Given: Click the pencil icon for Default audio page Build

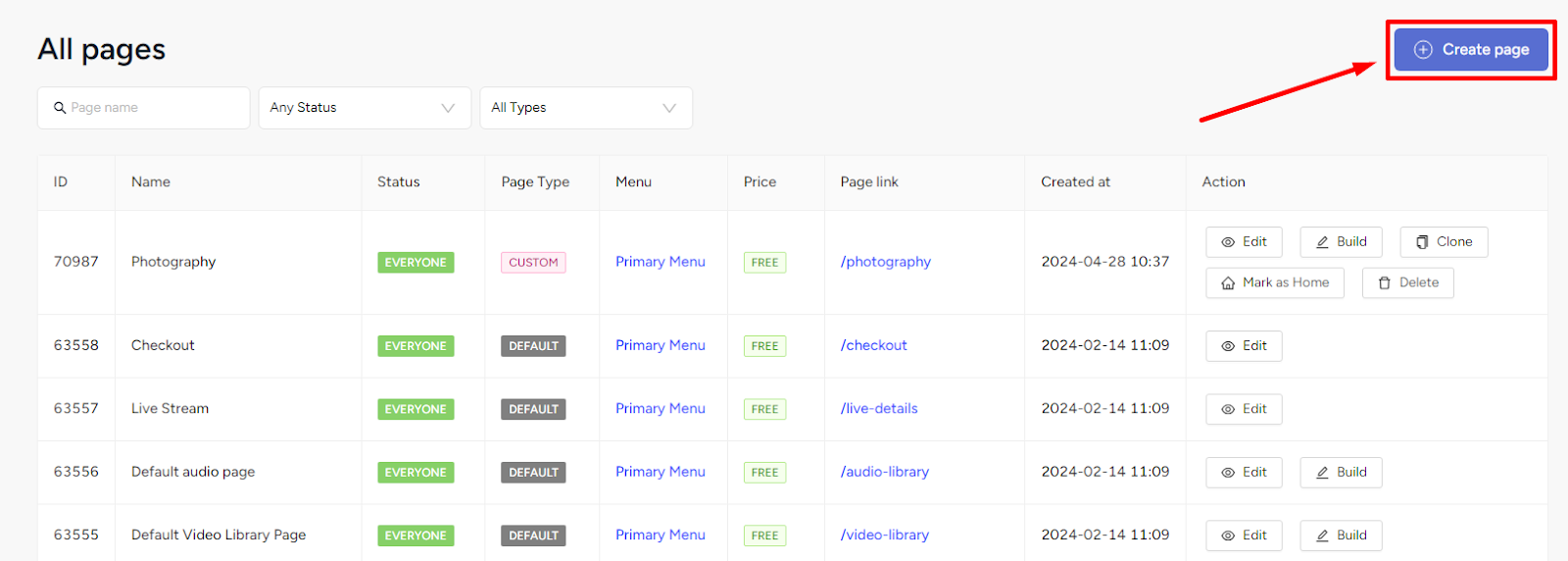Looking at the screenshot, I should coord(1322,473).
